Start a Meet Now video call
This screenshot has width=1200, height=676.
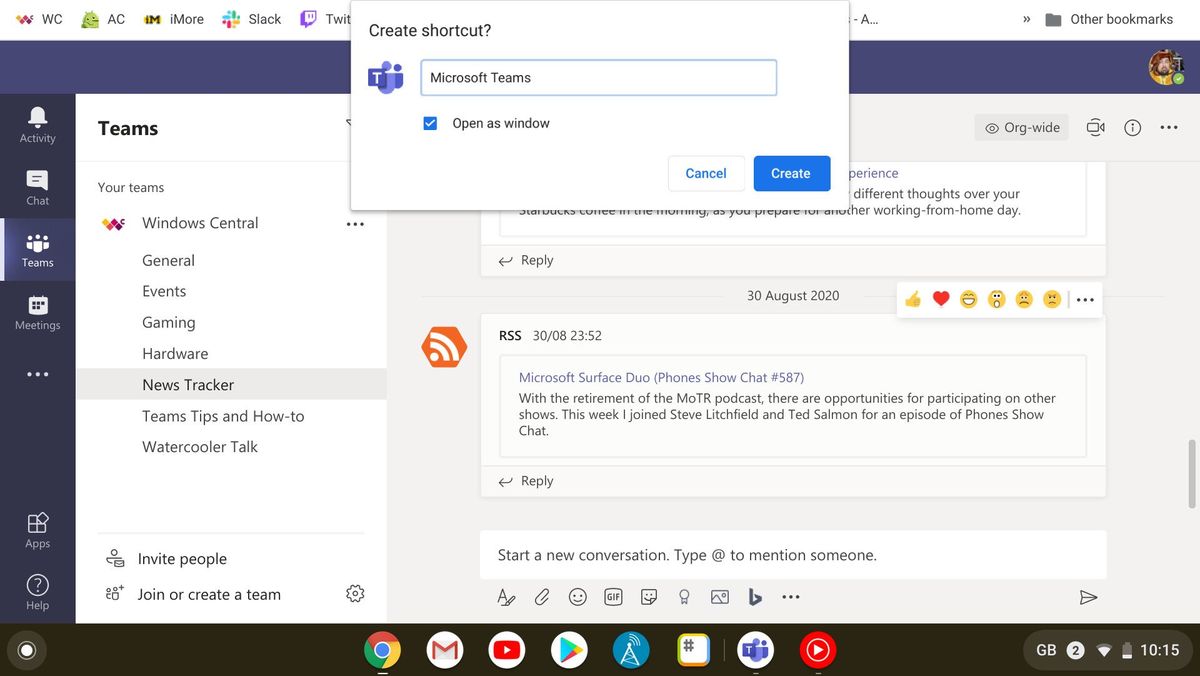1095,127
